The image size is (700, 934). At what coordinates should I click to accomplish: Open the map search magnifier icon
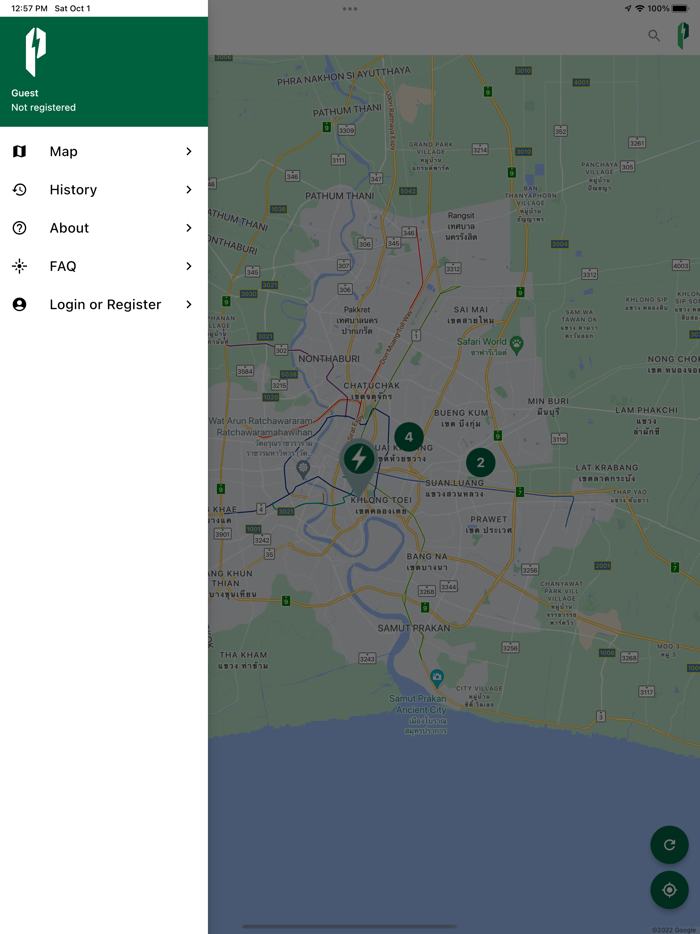tap(654, 36)
